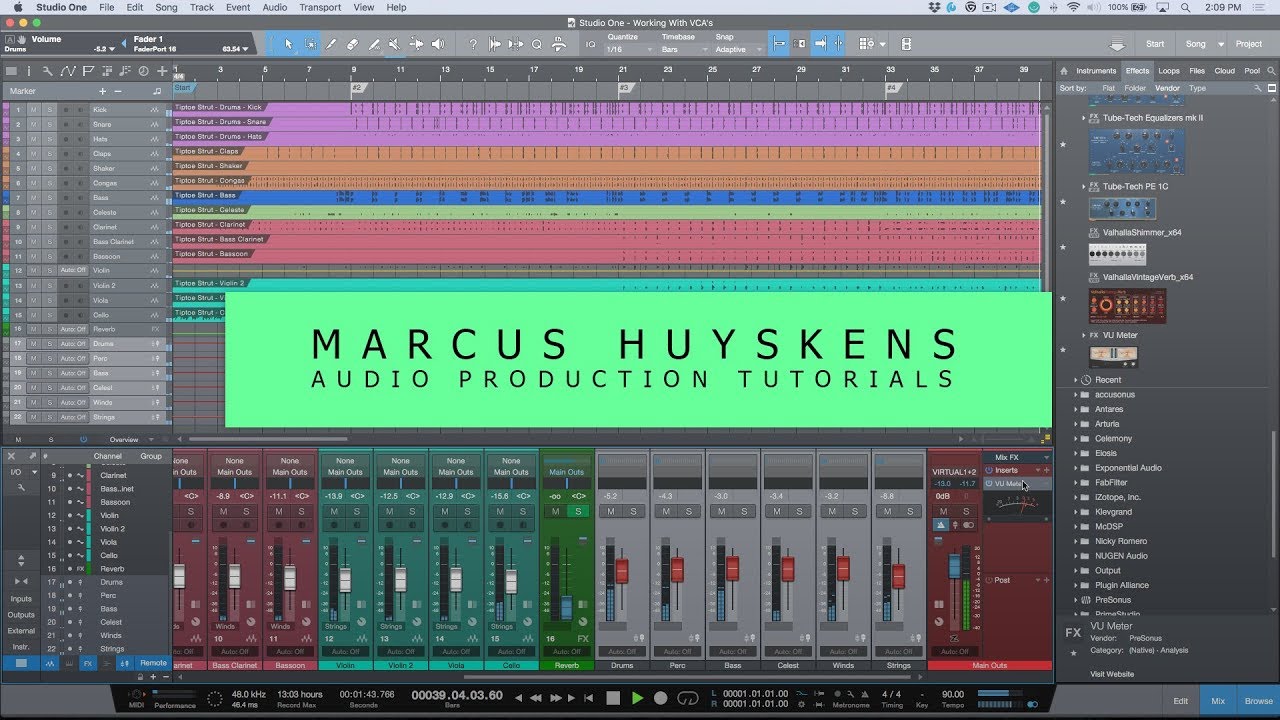Show automation via the curve icon
The image size is (1280, 720).
[x=68, y=71]
